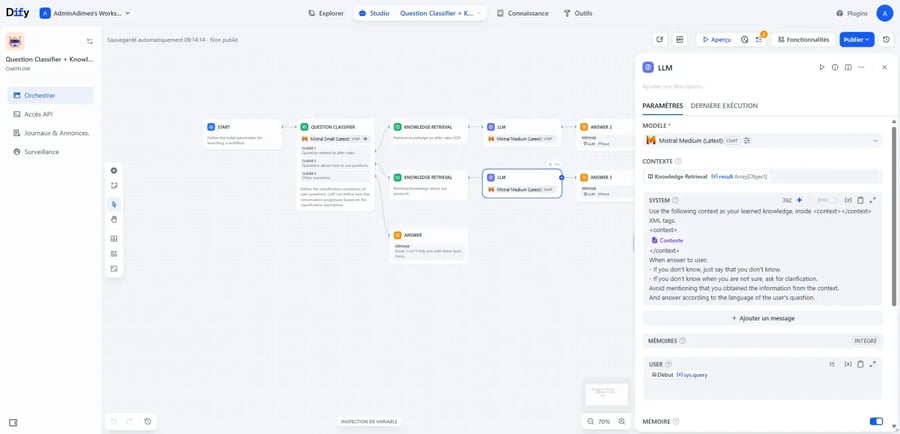
Task: Toggle the MÉMOIRE switch off
Action: [876, 422]
